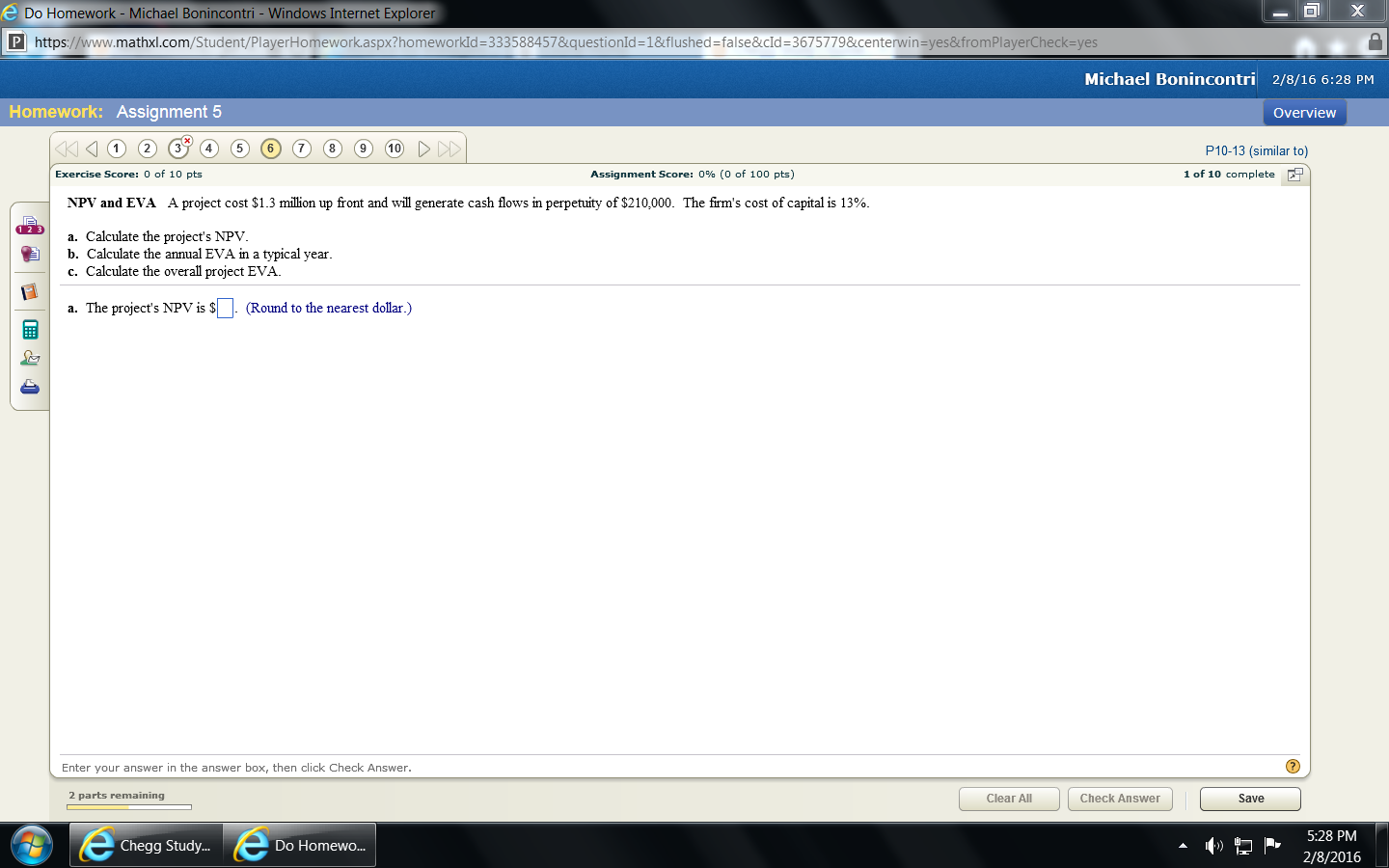Open the volume control in the system tray

(x=1213, y=845)
